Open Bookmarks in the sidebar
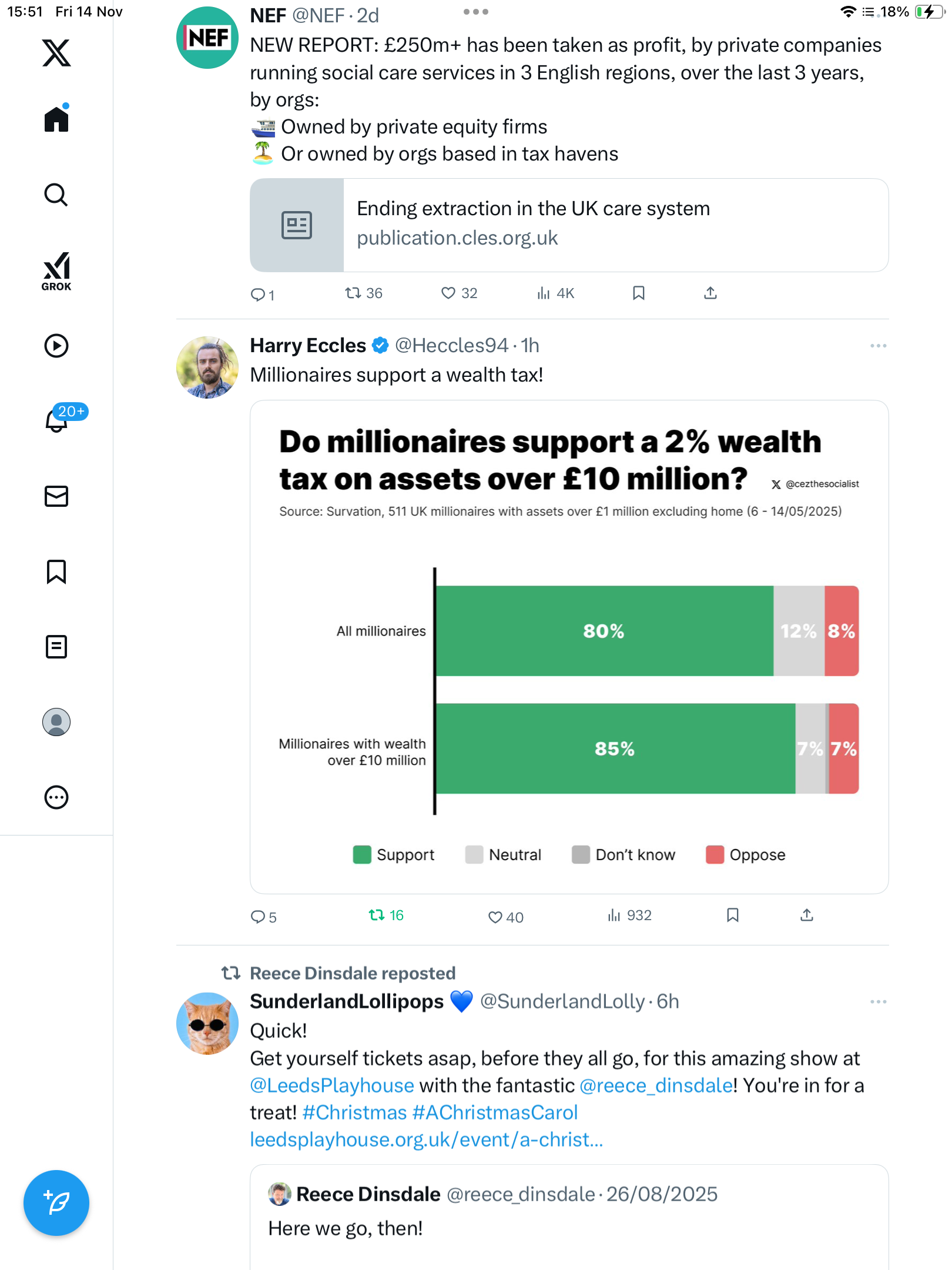This screenshot has width=952, height=1270. coord(56,571)
